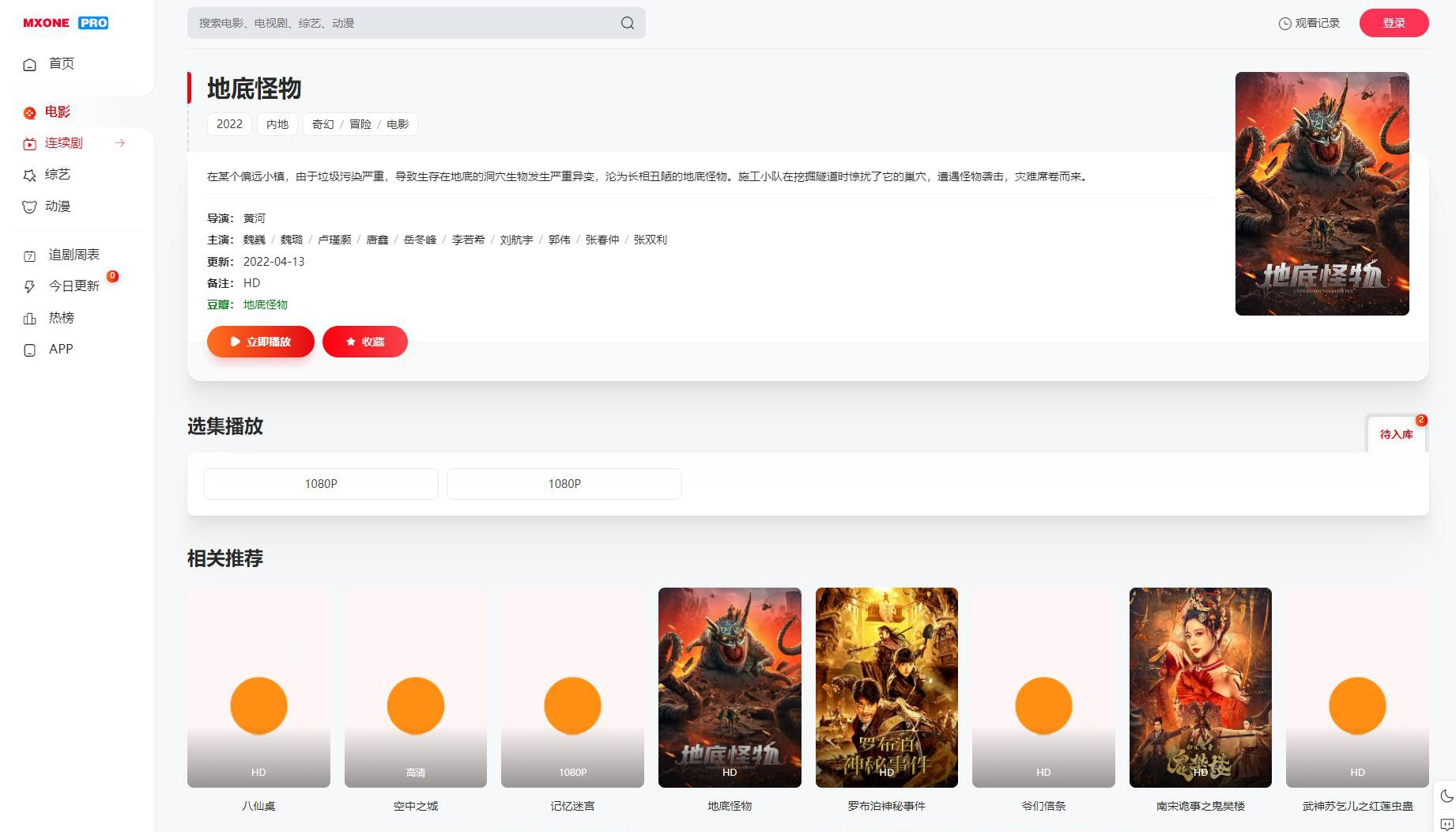Open the 热榜 hot rankings page
The height and width of the screenshot is (832, 1456).
tap(61, 318)
